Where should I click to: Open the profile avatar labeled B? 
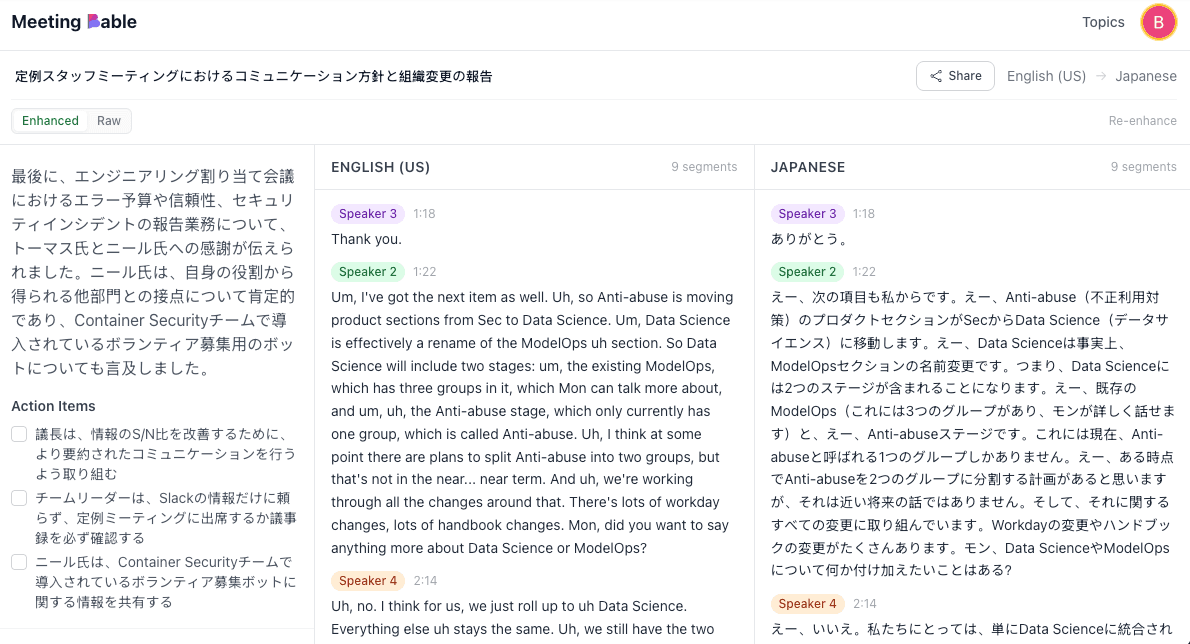click(1158, 21)
